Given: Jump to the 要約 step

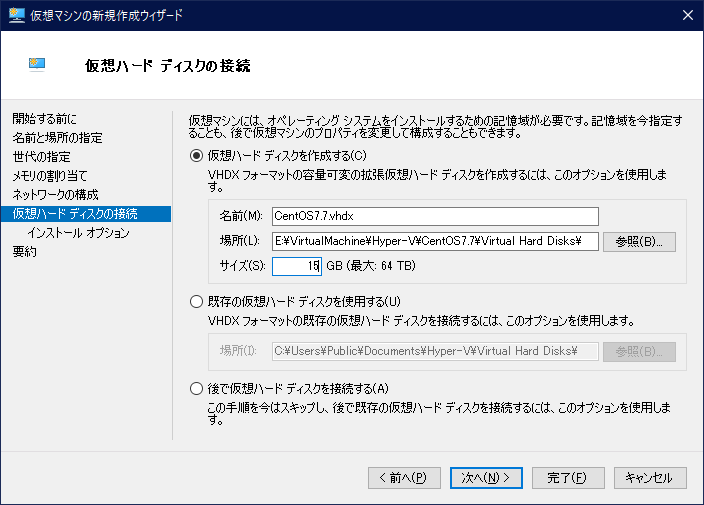Looking at the screenshot, I should coord(25,251).
